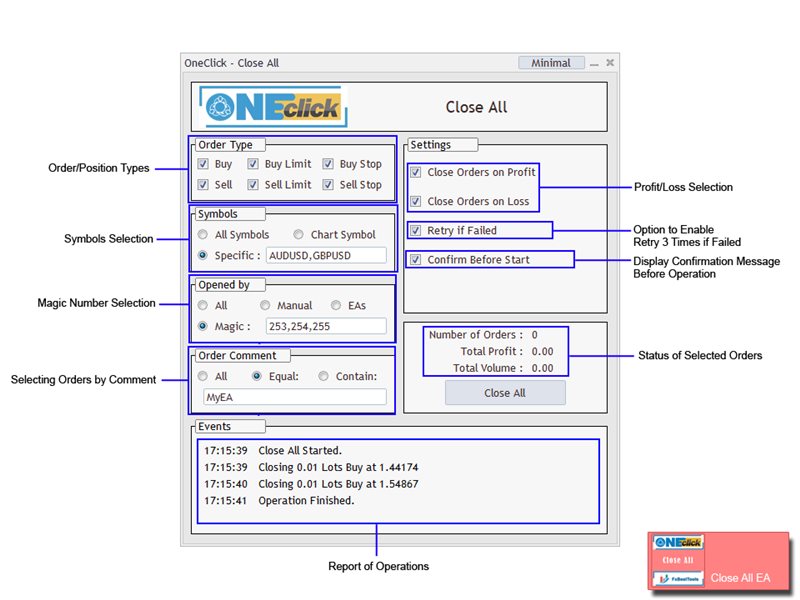Toggle the Buy order type checkbox
The width and height of the screenshot is (800, 600).
tap(203, 164)
